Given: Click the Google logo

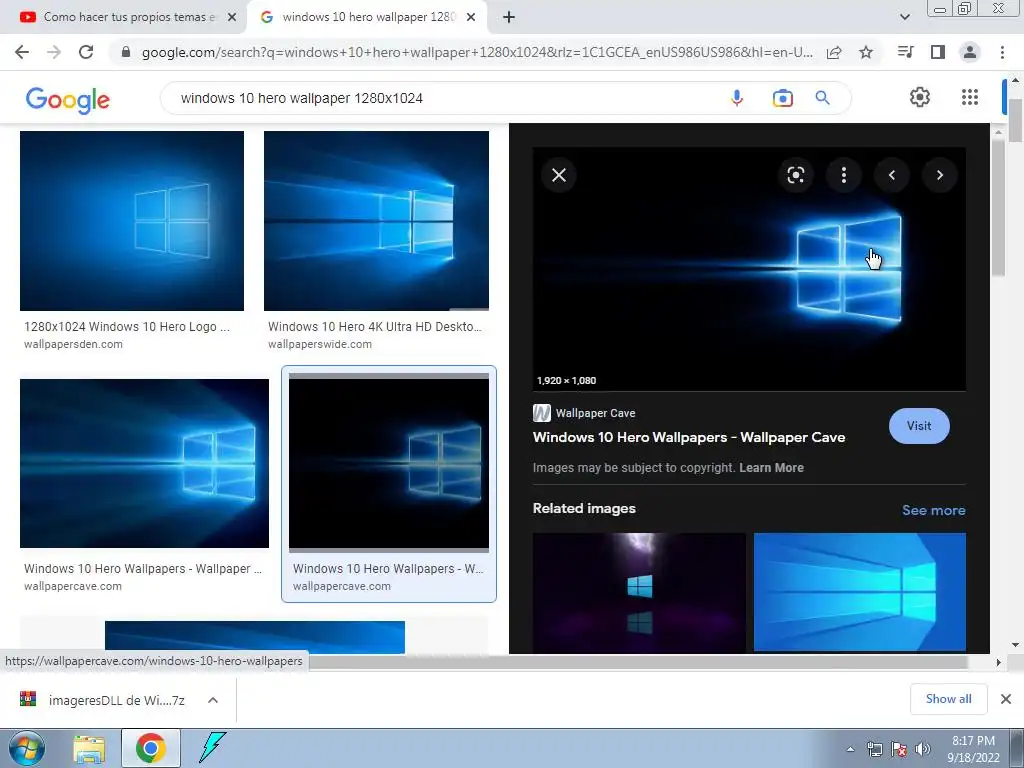Looking at the screenshot, I should click(x=68, y=100).
